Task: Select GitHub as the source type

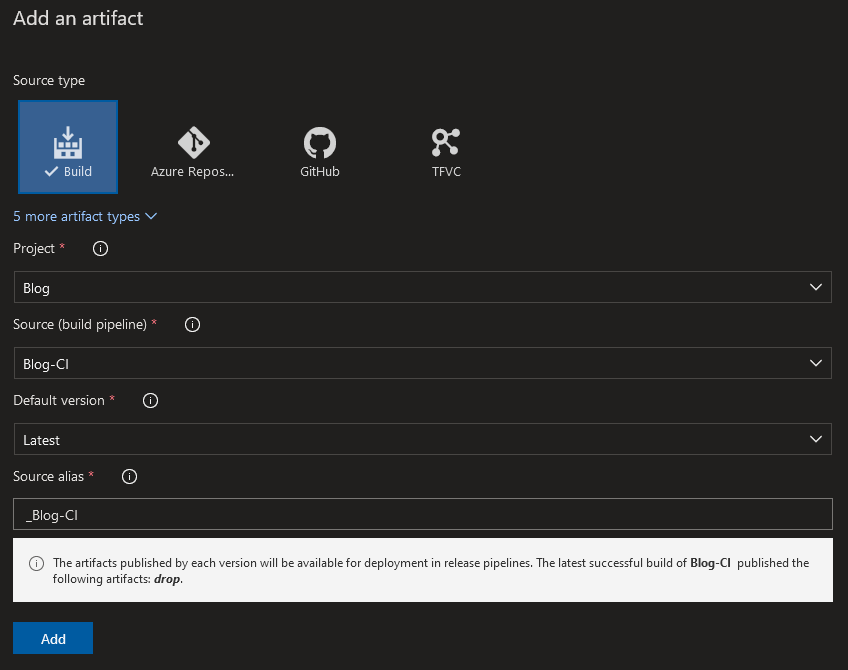Action: coord(319,150)
